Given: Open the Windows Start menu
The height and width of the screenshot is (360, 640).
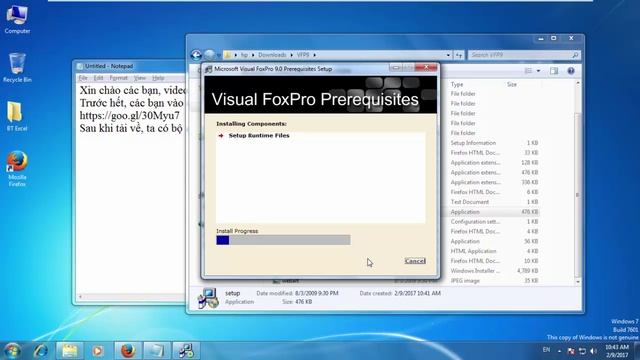Looking at the screenshot, I should [x=12, y=351].
